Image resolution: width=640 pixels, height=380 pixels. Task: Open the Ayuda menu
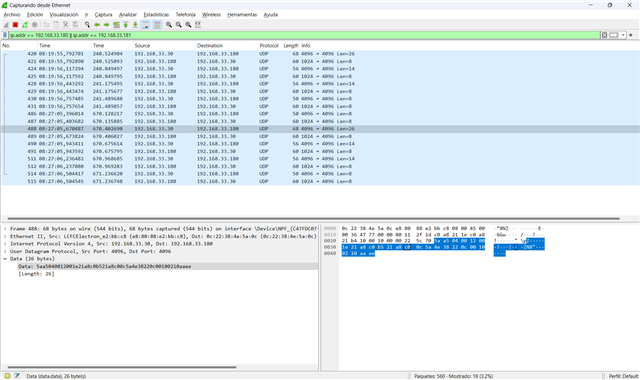pyautogui.click(x=271, y=15)
